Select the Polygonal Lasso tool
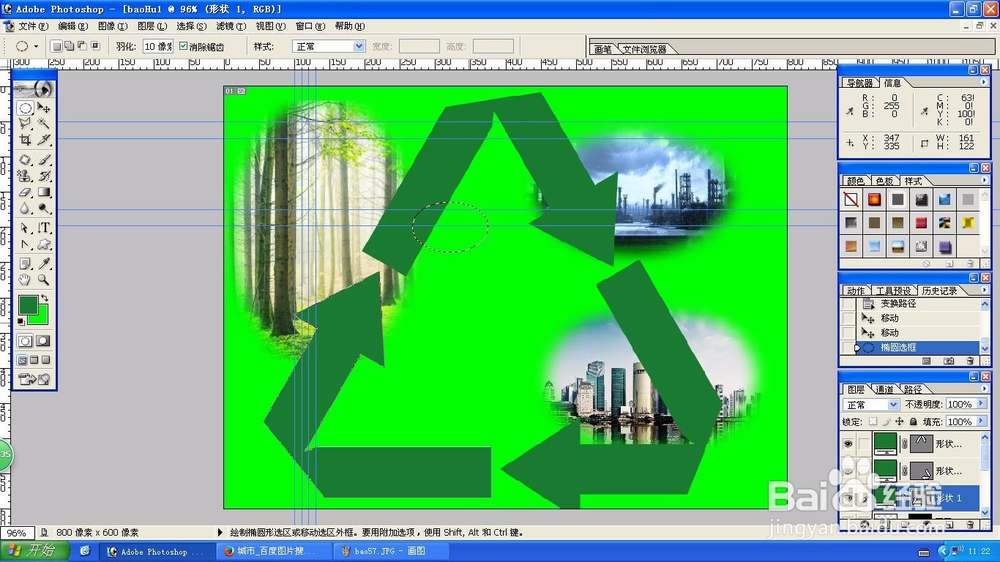Viewport: 1000px width, 562px height. (x=25, y=123)
